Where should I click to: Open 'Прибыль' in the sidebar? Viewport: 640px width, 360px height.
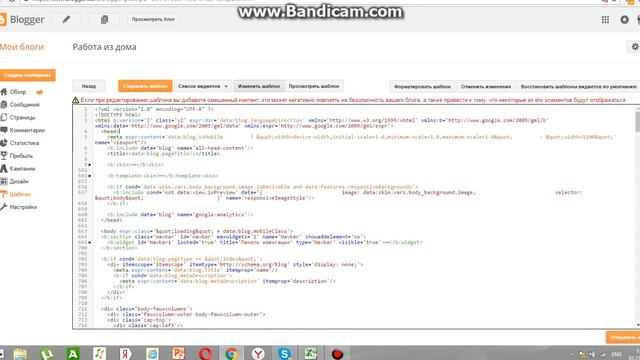21,156
